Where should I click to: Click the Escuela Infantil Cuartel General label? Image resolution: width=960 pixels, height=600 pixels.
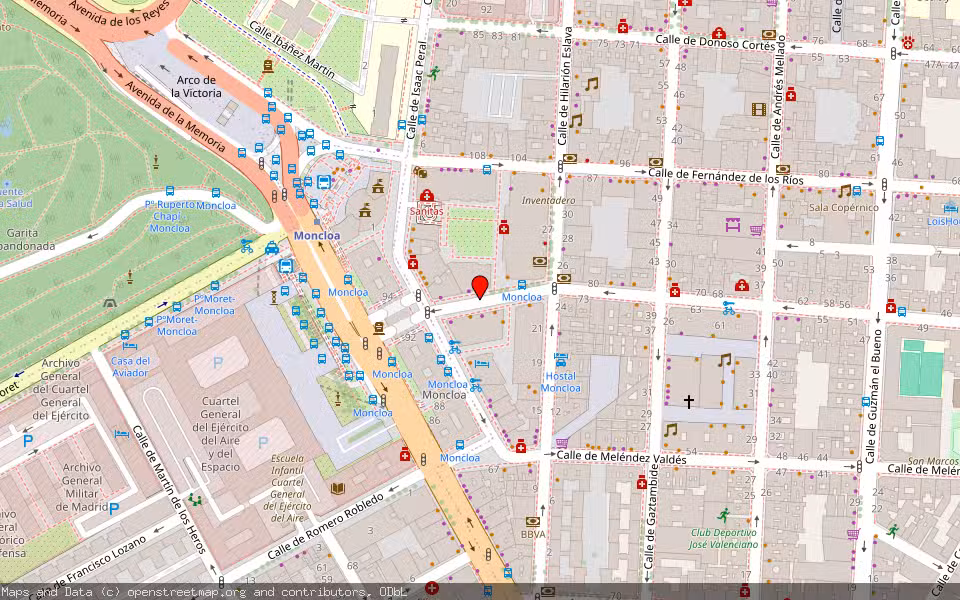pyautogui.click(x=287, y=488)
